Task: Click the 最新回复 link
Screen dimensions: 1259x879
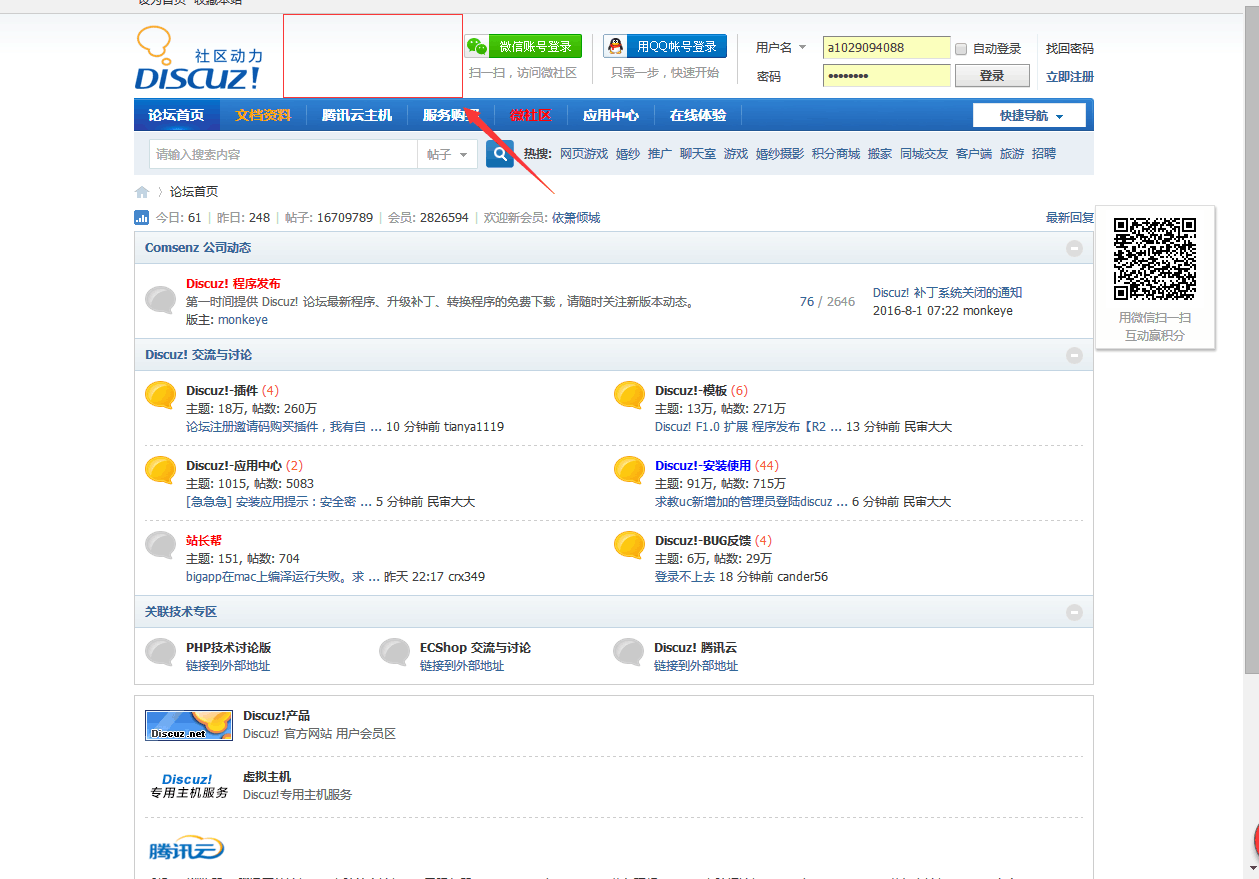Action: coord(1070,218)
